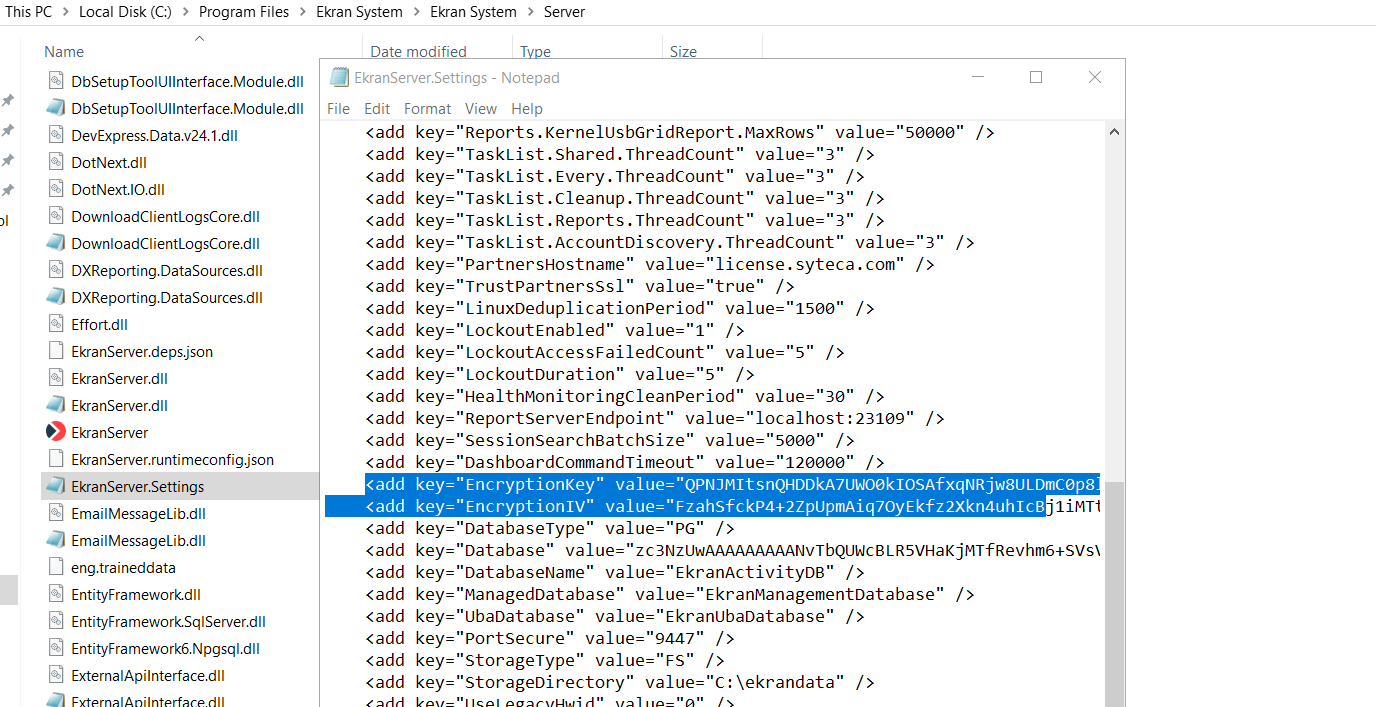Select the EkranServer.runtimeconfig.json file icon
1376x707 pixels.
(55, 459)
